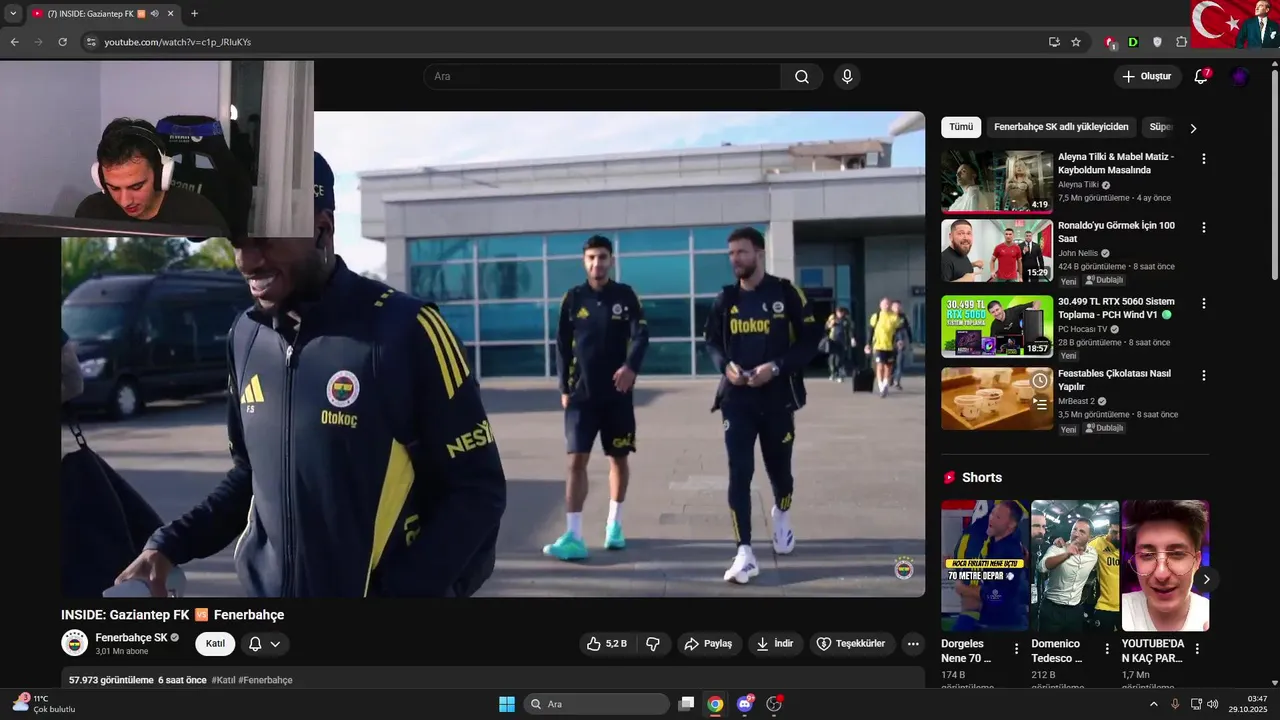Screen dimensions: 1280x720
Task: Click the #Katıl hashtag link
Action: [223, 680]
